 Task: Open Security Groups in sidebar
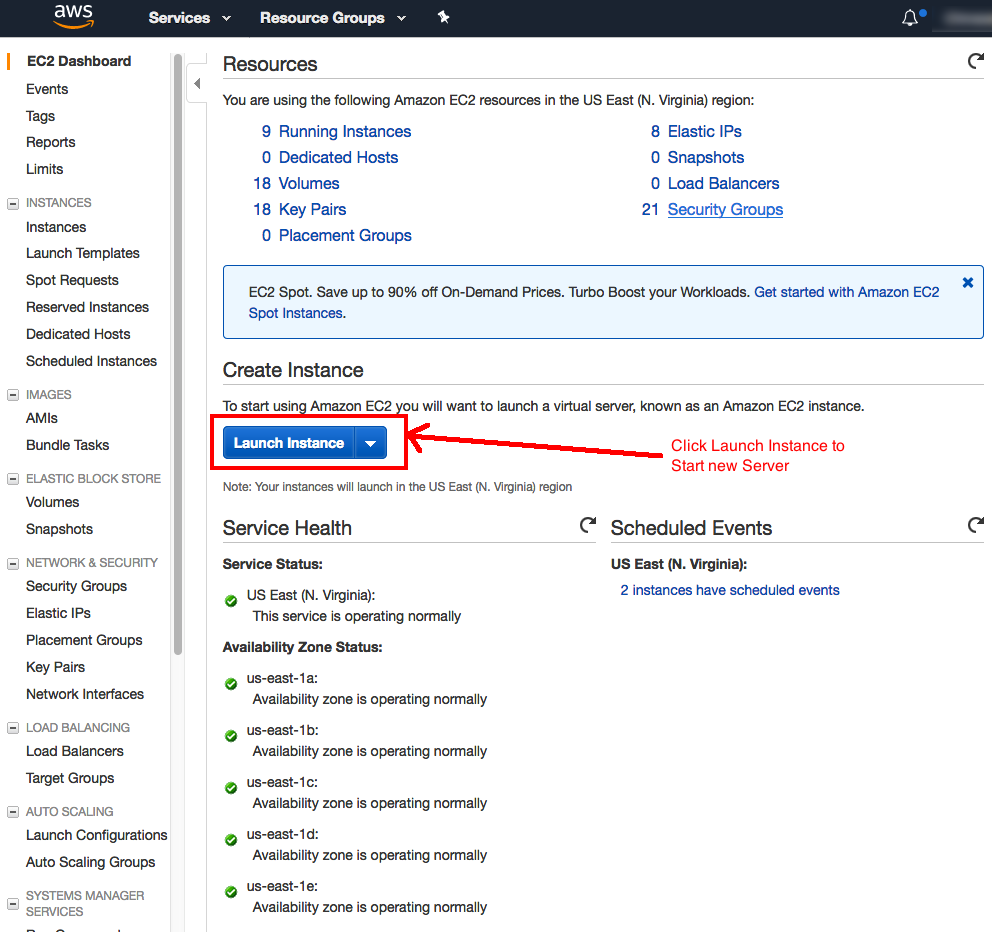tap(77, 587)
